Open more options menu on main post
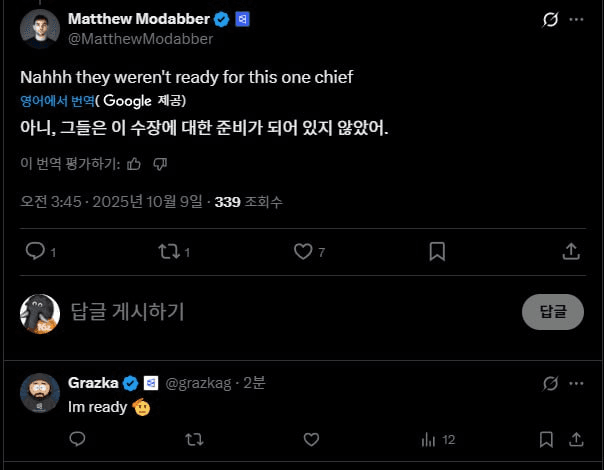 pos(577,19)
